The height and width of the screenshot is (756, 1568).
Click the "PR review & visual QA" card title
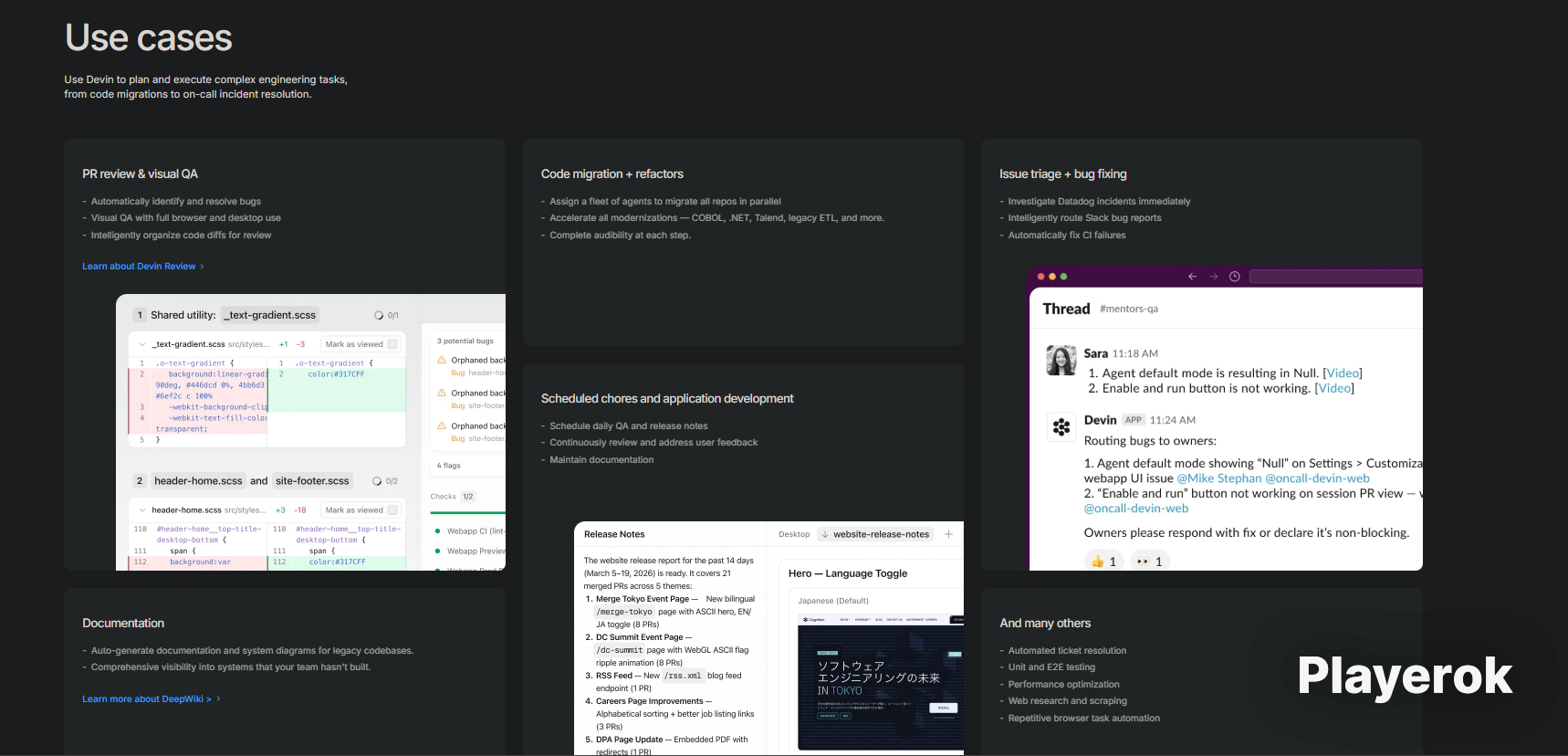(x=140, y=173)
